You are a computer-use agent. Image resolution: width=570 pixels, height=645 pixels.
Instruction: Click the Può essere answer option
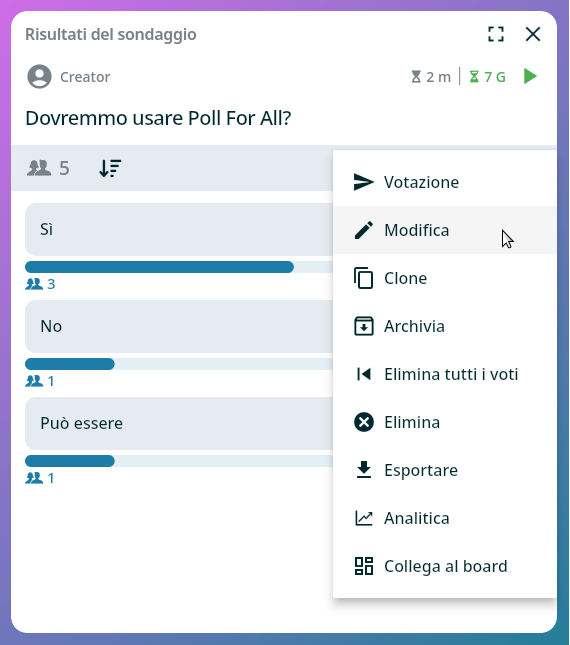pos(179,424)
